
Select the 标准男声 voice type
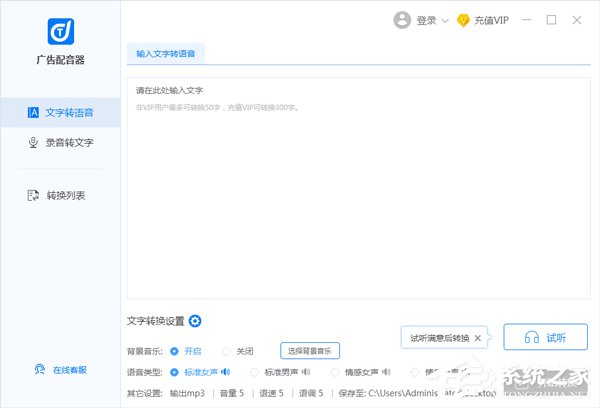pyautogui.click(x=256, y=372)
